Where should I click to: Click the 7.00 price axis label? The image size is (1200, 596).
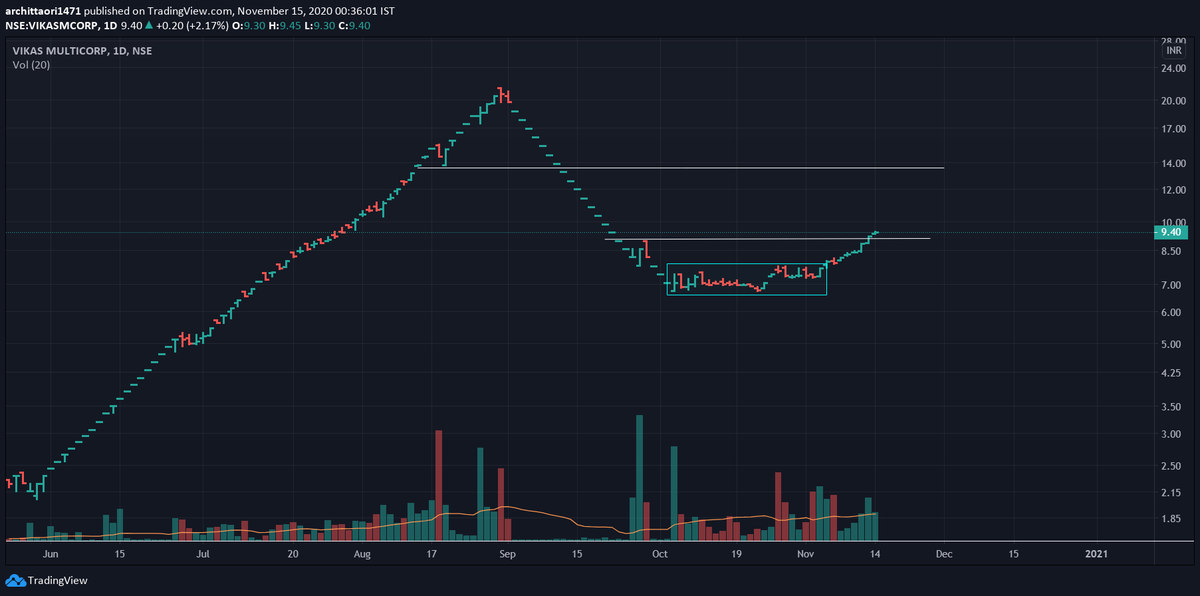(1173, 286)
